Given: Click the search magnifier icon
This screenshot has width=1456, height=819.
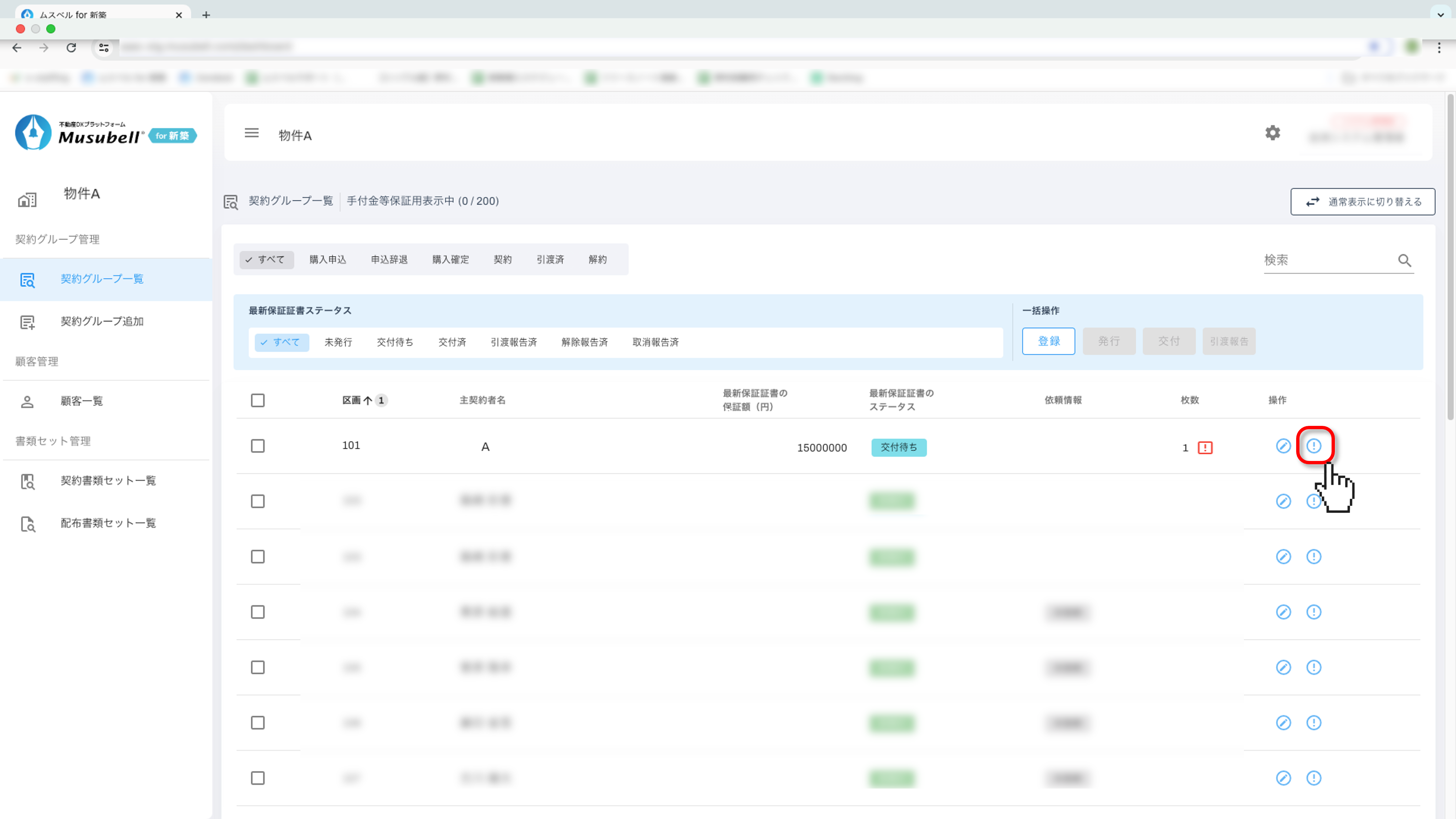Looking at the screenshot, I should [1405, 260].
